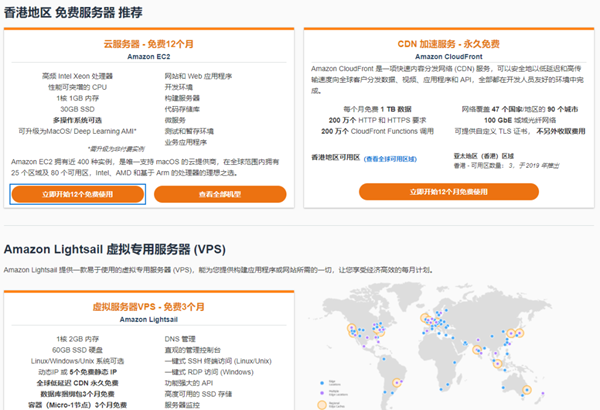Click the 香港地区 免费服务器 推荐 page heading
Image resolution: width=600 pixels, height=410 pixels.
(x=73, y=13)
